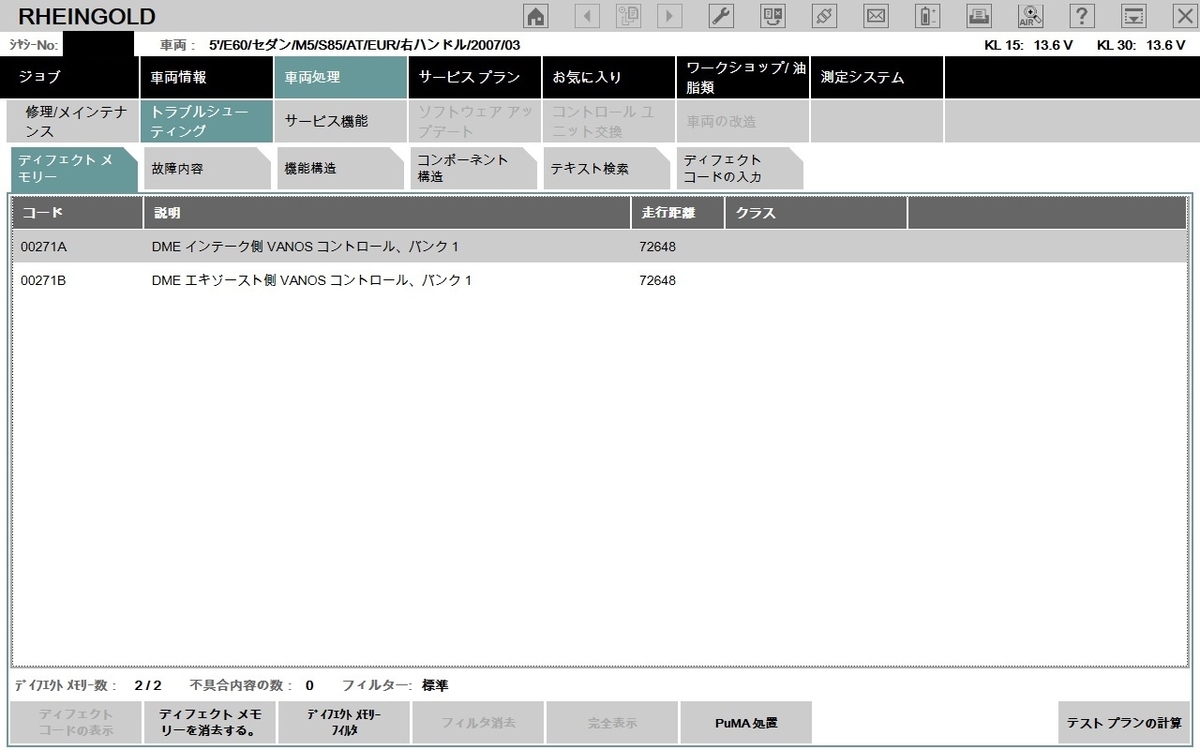Select 修理/メインテナンス sub-tab

coord(73,122)
